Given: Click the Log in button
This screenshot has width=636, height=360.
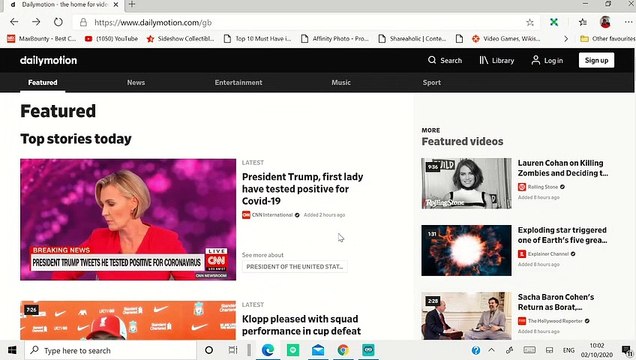Looking at the screenshot, I should 547,60.
